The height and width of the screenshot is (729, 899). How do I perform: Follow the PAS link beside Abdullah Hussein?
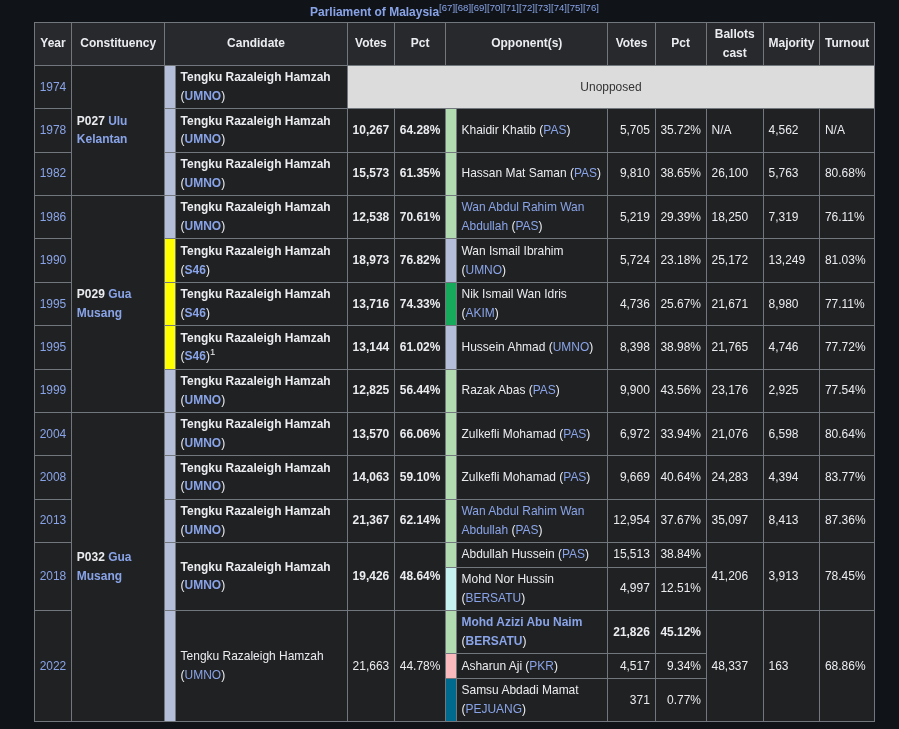point(573,554)
